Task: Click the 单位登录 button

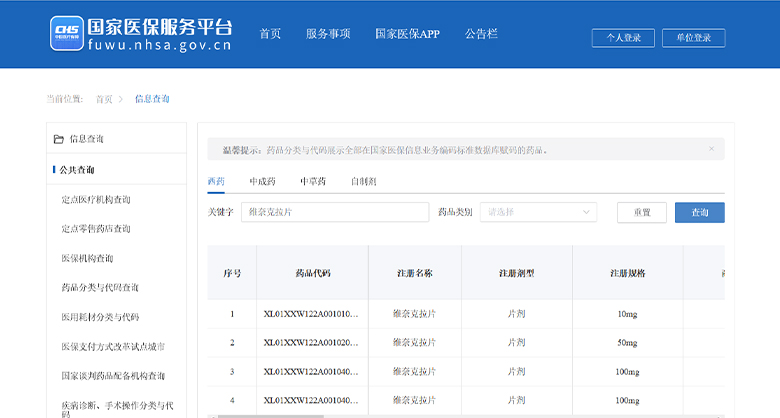Action: point(693,38)
